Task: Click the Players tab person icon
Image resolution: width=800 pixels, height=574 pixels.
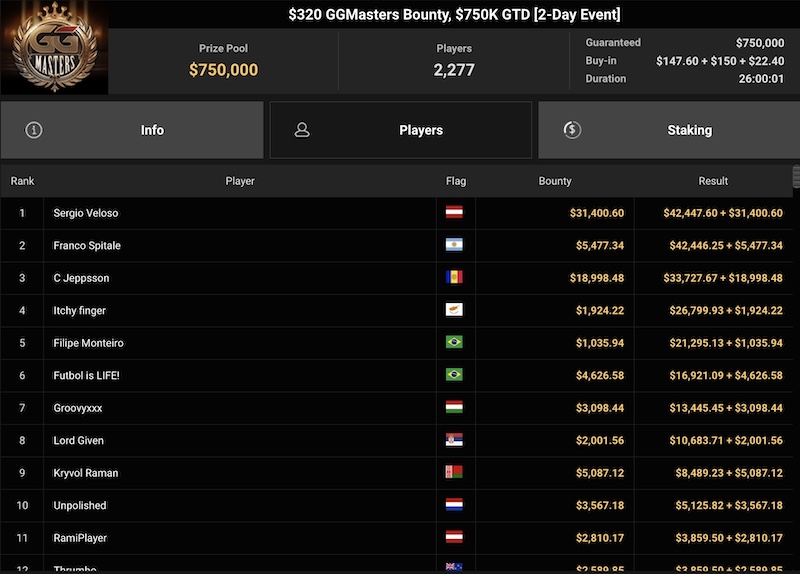Action: (302, 130)
